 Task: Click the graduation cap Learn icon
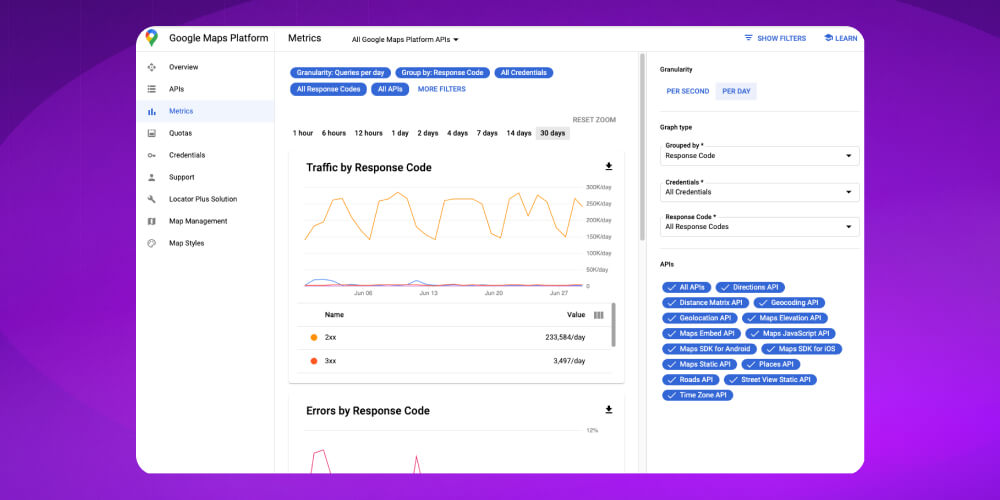828,38
